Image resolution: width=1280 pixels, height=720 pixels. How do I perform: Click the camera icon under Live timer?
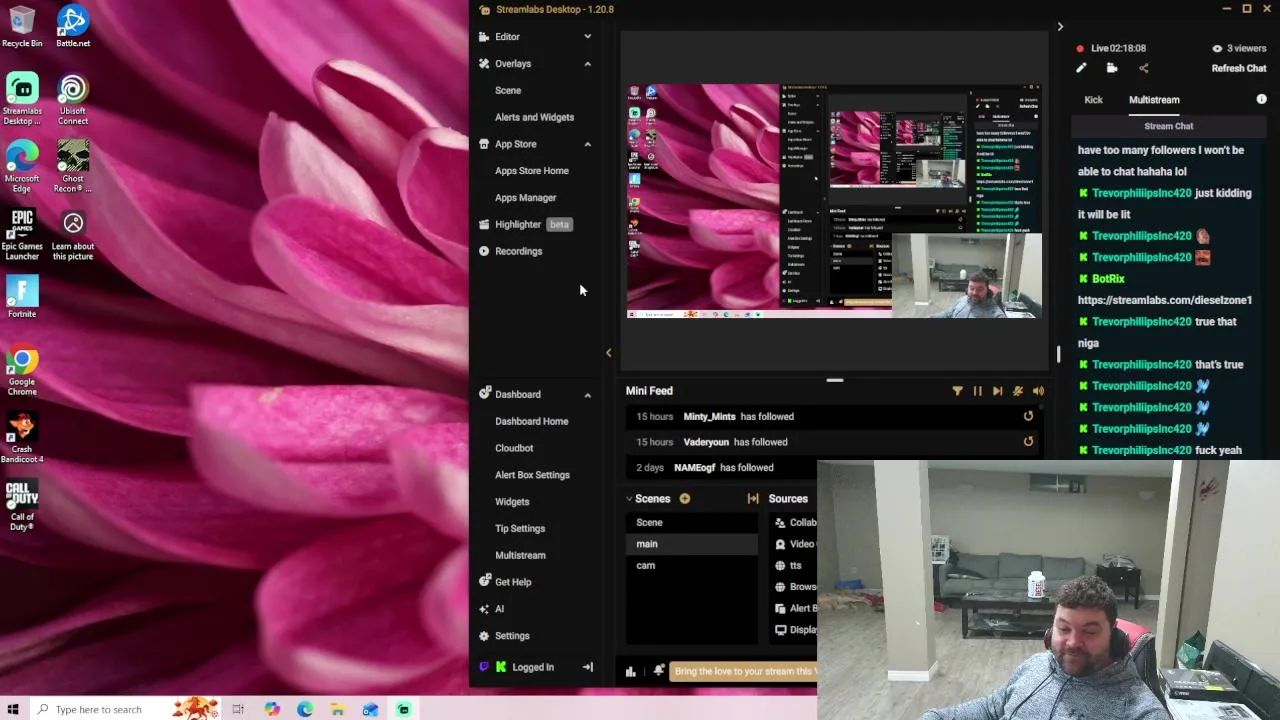click(1112, 68)
